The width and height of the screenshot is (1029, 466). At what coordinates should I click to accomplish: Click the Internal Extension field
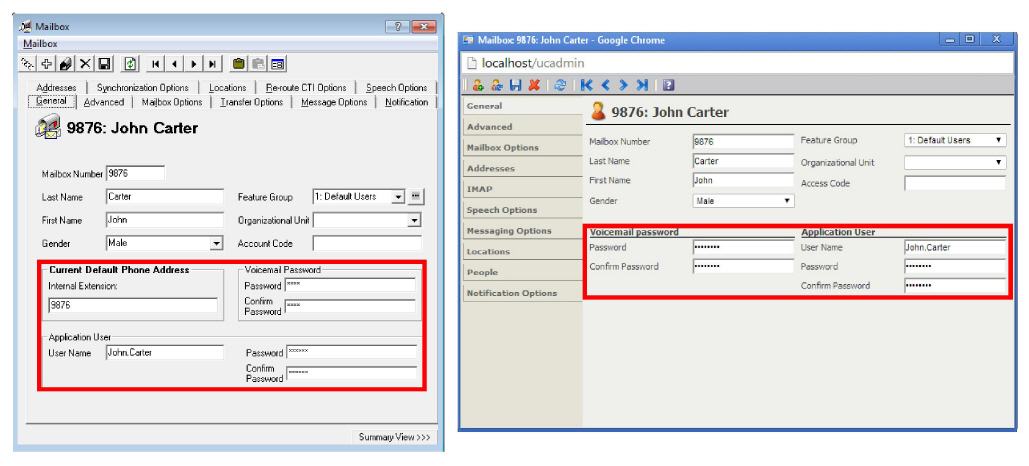[x=132, y=305]
